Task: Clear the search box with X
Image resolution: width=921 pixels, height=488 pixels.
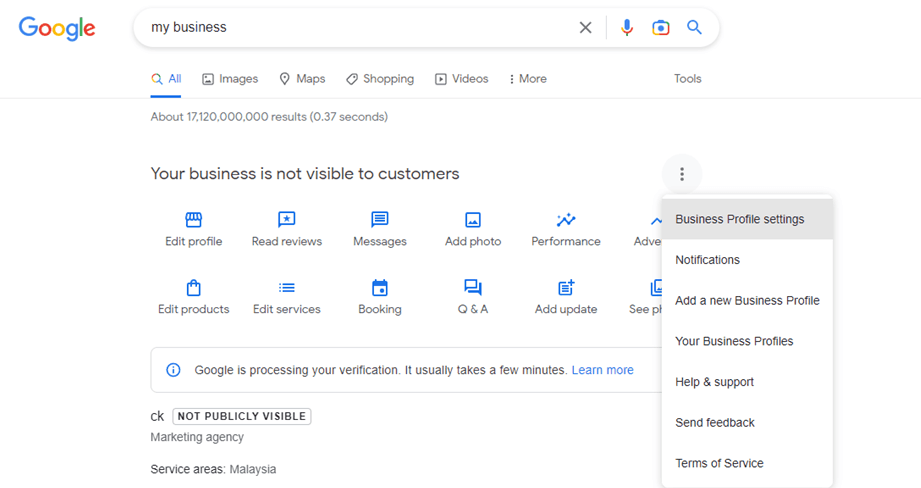Action: click(x=585, y=28)
